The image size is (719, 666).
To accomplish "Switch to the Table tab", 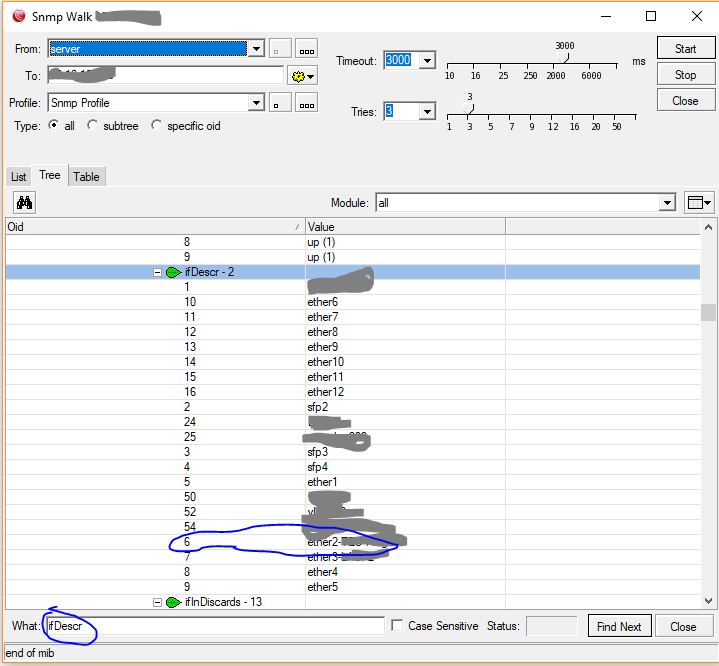I will [x=86, y=177].
